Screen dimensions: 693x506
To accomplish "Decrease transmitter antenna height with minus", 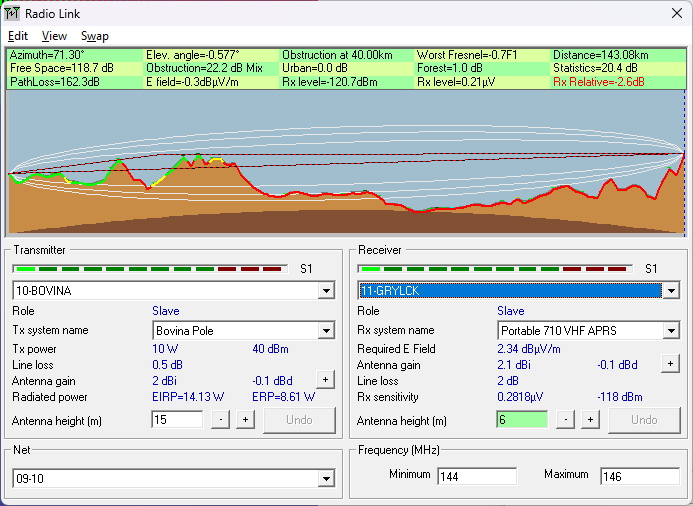I will (x=221, y=420).
